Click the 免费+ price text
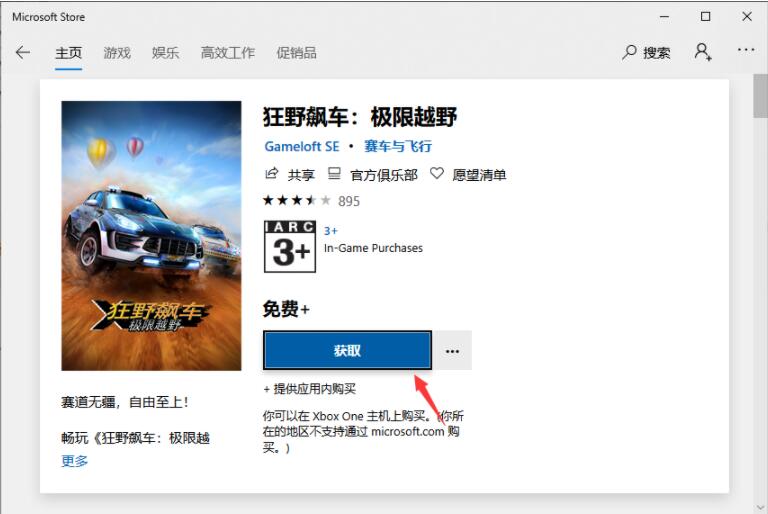Viewport: 768px width, 514px height. click(286, 309)
